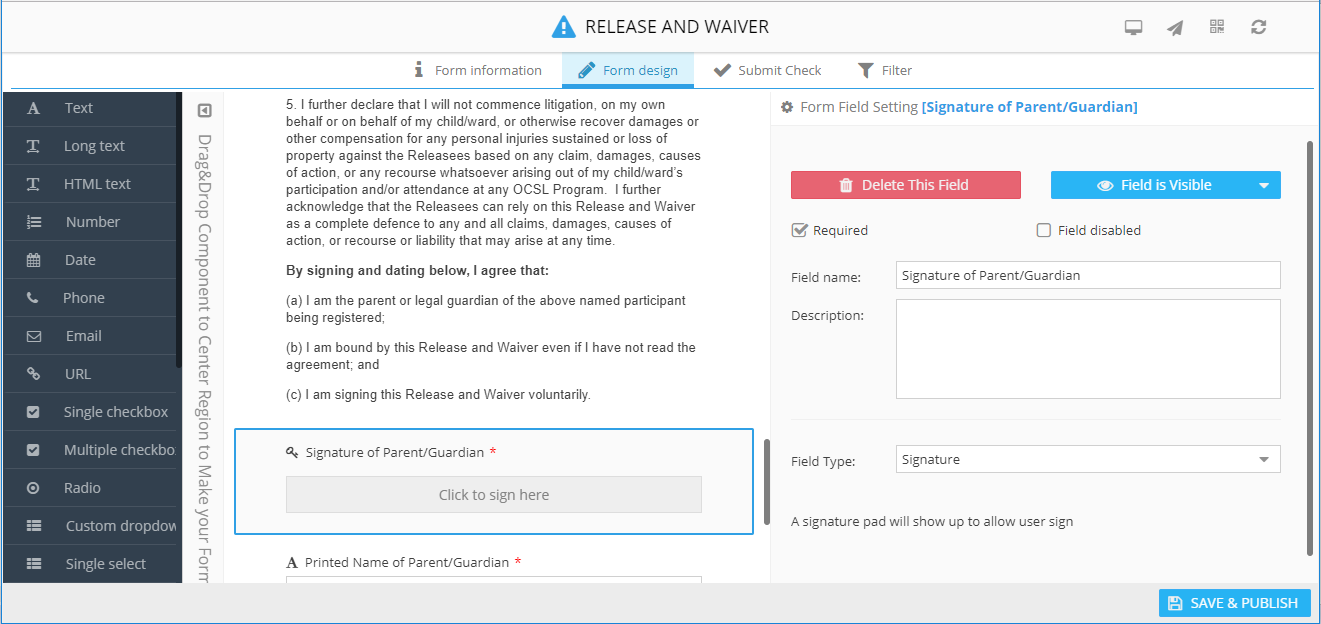Select the HTML text component

pos(92,184)
